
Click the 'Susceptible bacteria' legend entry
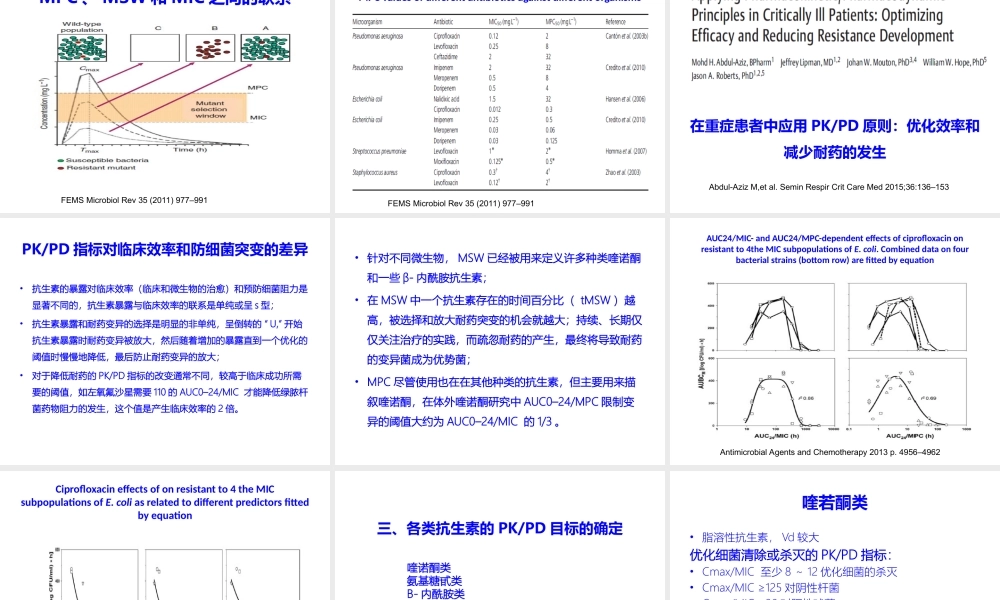tap(107, 161)
